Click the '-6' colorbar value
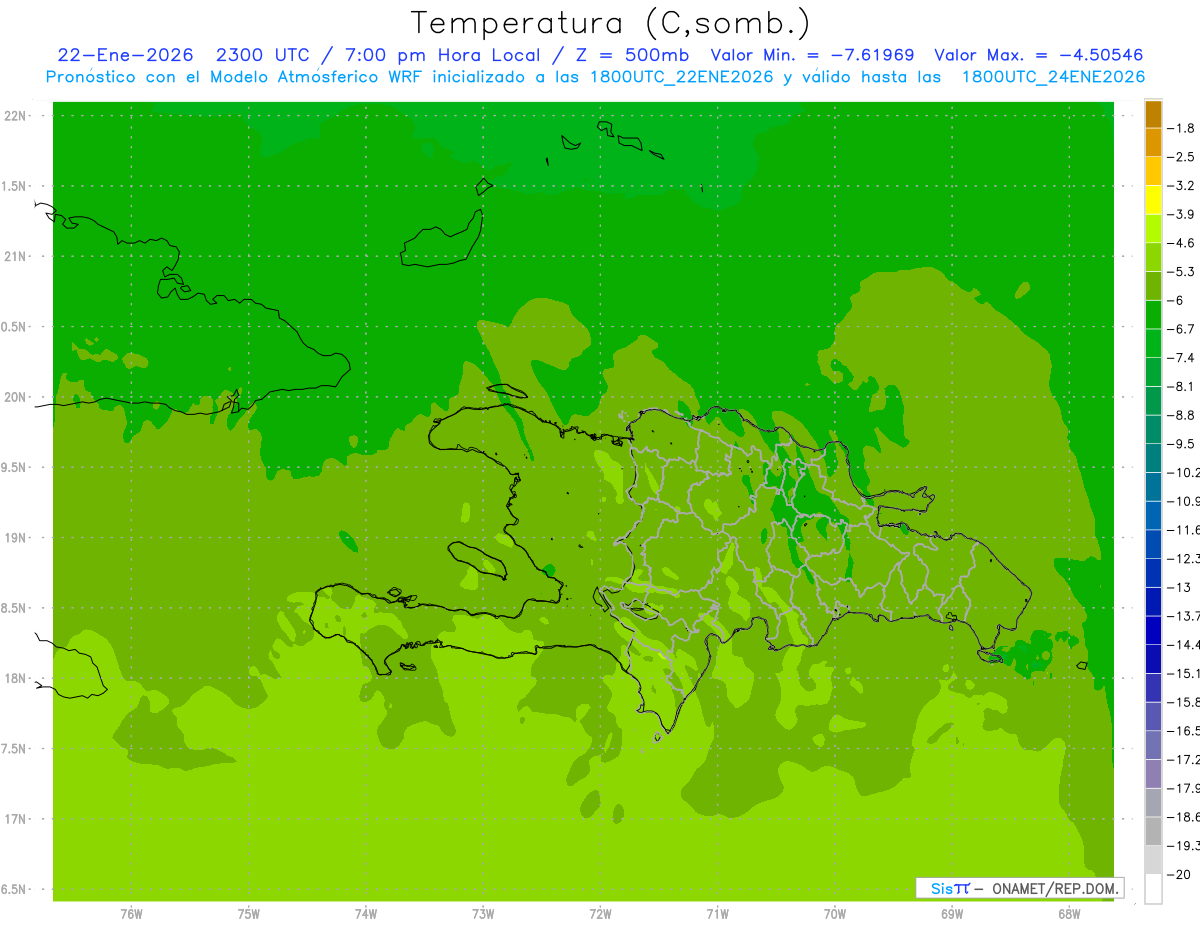 pyautogui.click(x=1177, y=300)
